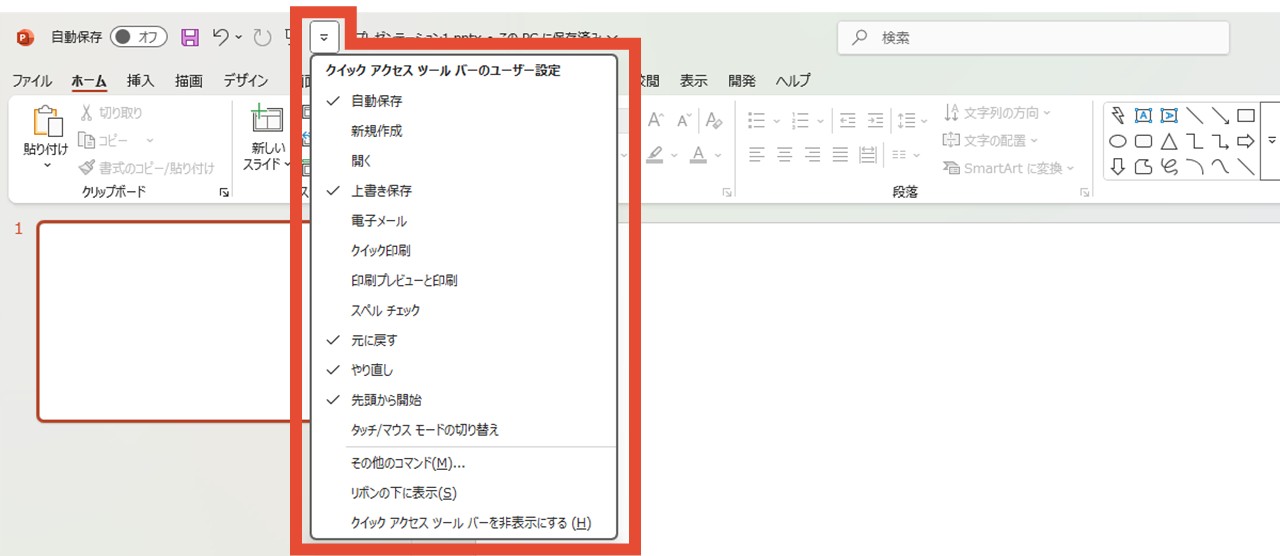Select the right block arrow shape
Image resolution: width=1280 pixels, height=556 pixels.
(x=1245, y=141)
